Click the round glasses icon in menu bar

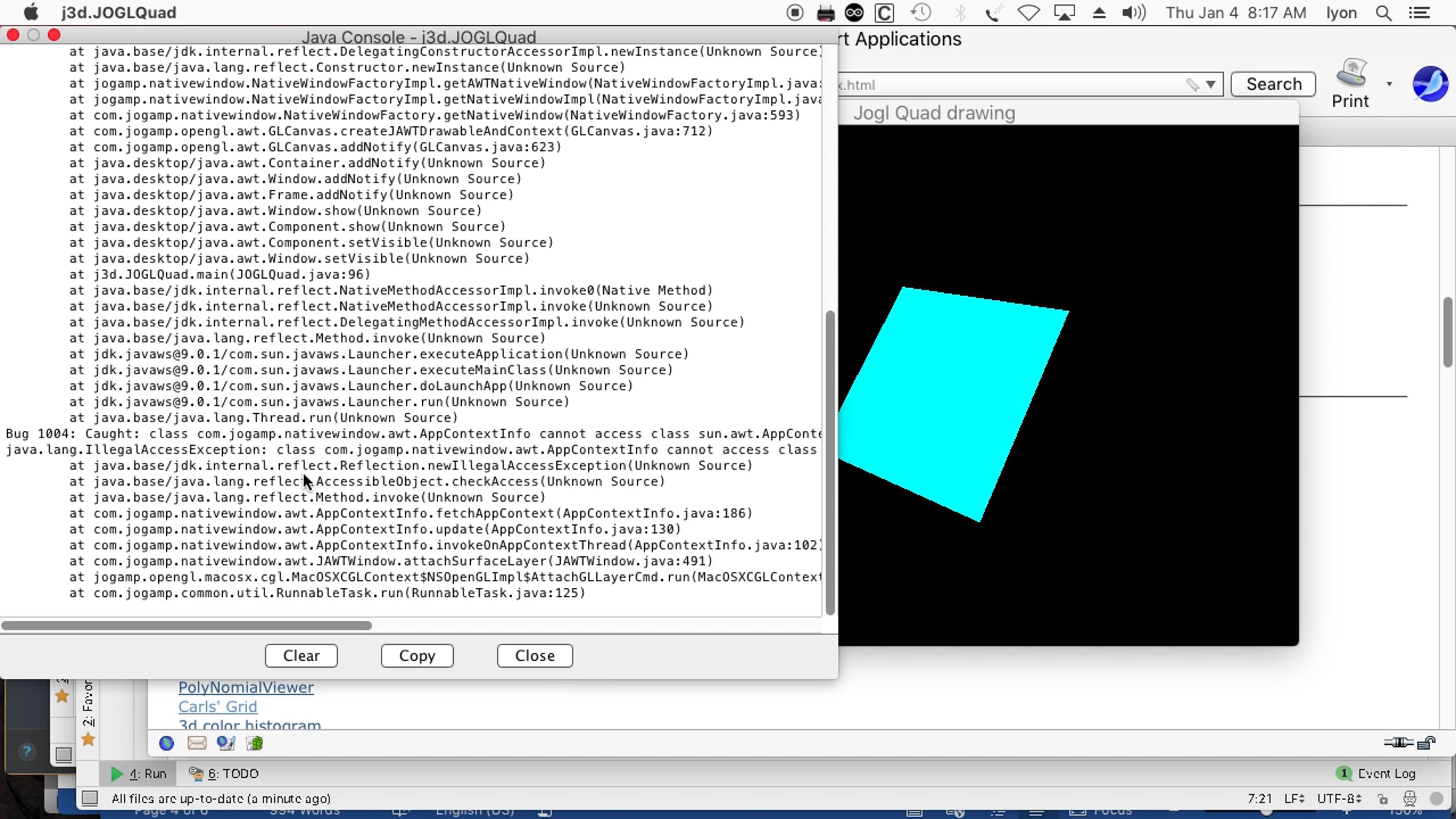(854, 12)
